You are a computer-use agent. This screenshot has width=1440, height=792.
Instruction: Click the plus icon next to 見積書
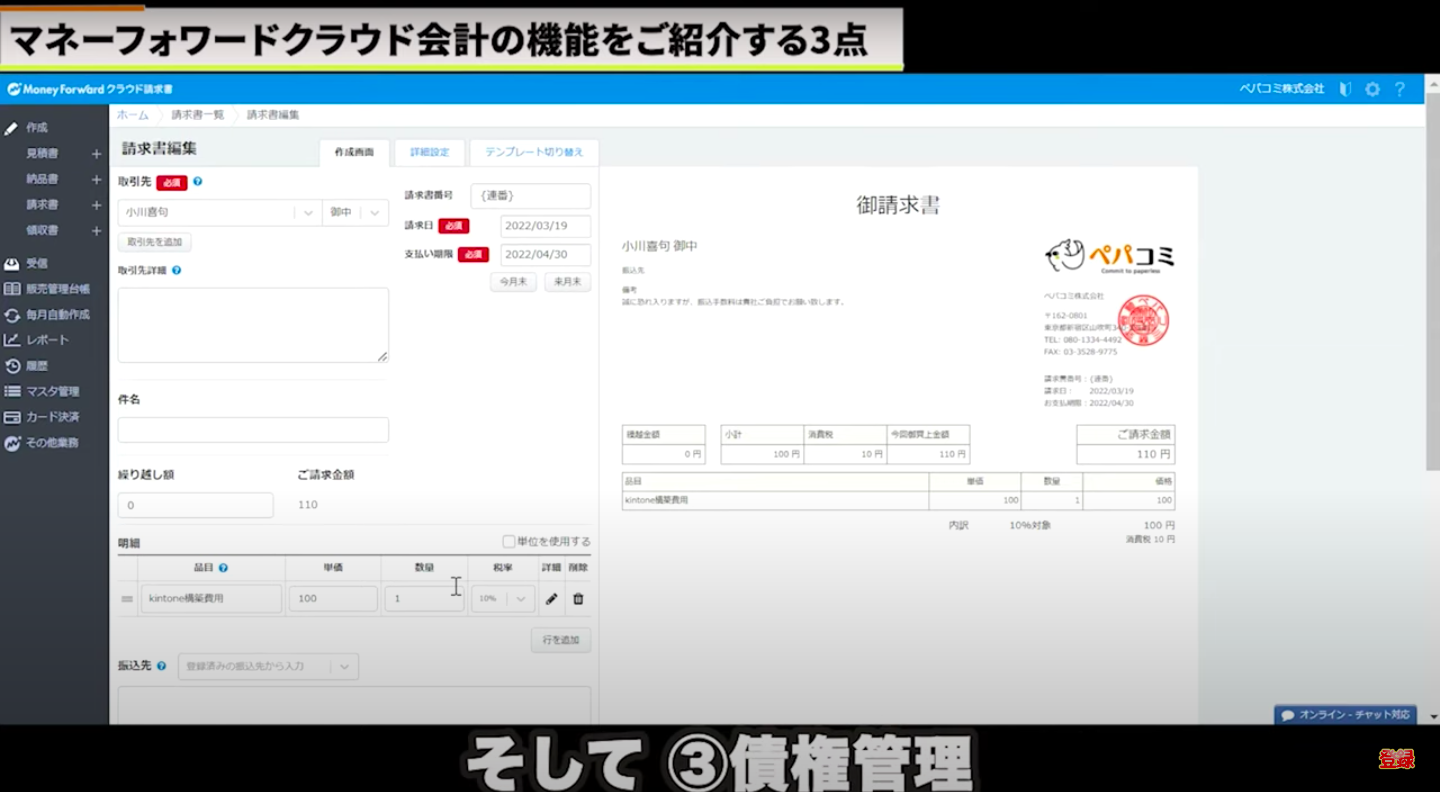coord(97,154)
